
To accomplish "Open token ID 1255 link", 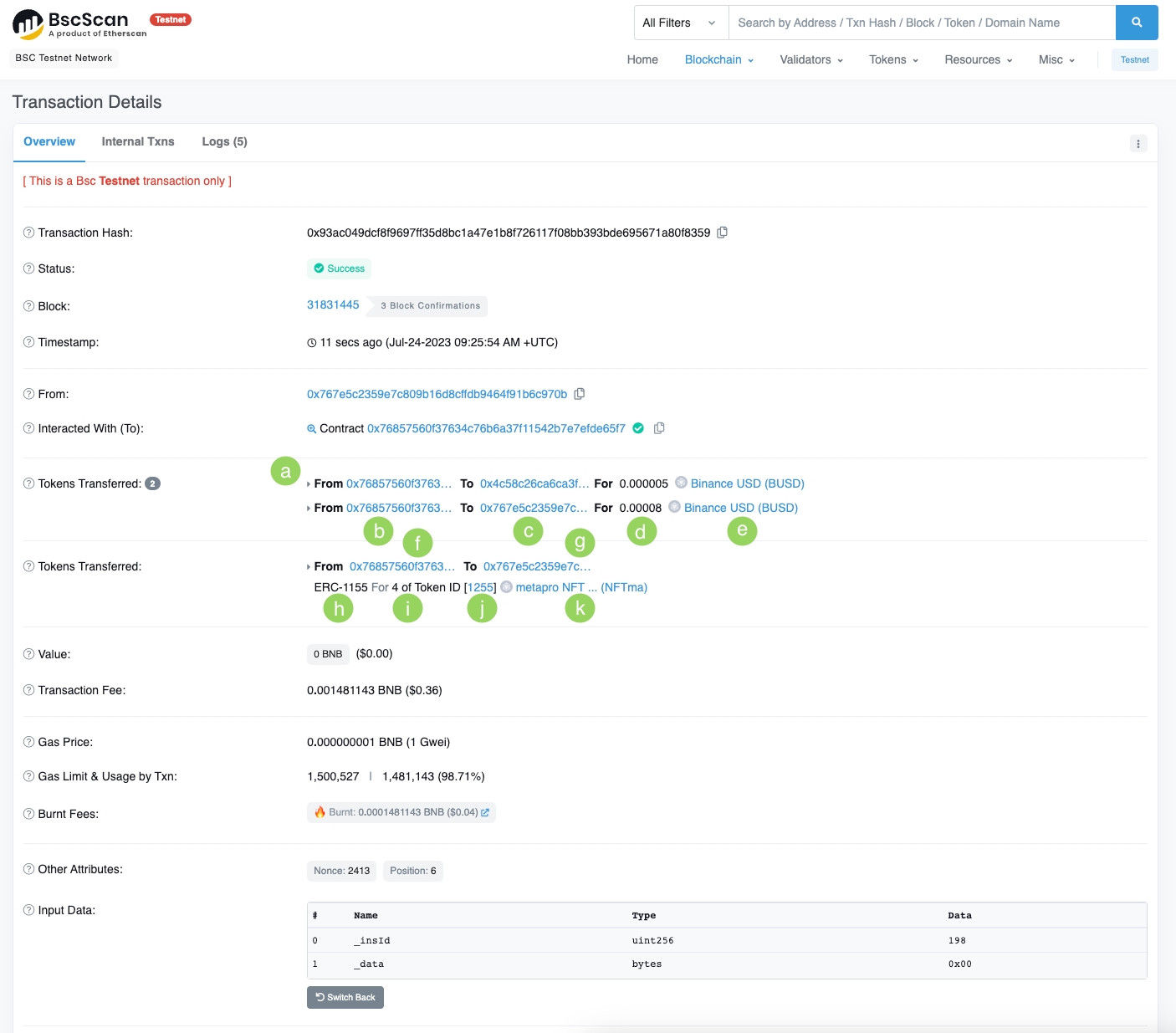I will [x=480, y=587].
